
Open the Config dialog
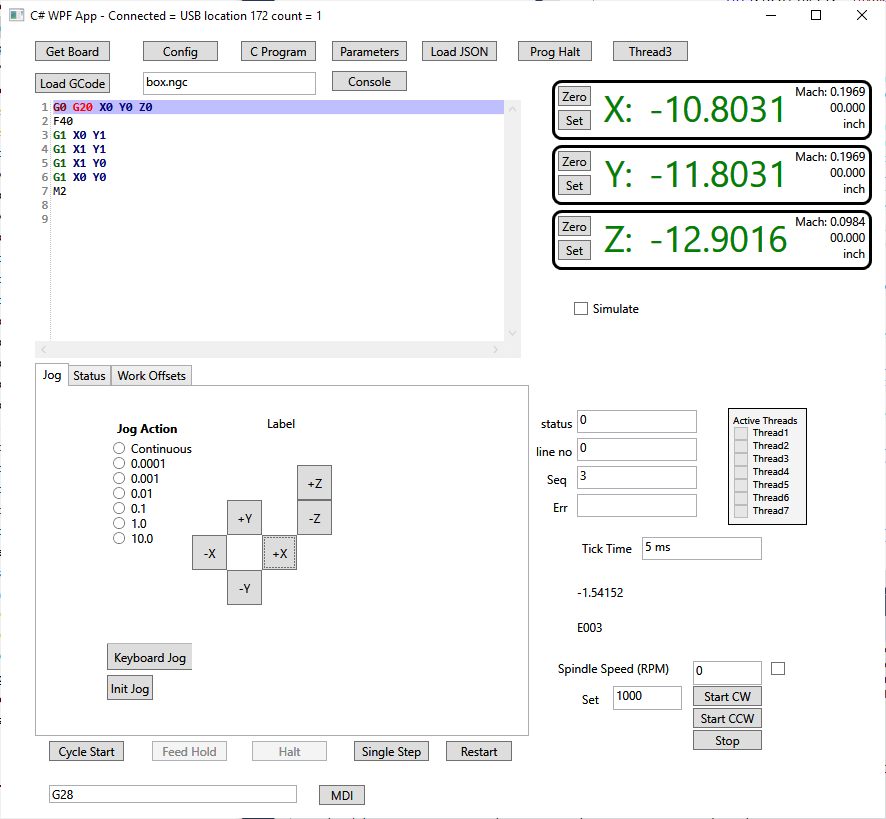point(180,52)
